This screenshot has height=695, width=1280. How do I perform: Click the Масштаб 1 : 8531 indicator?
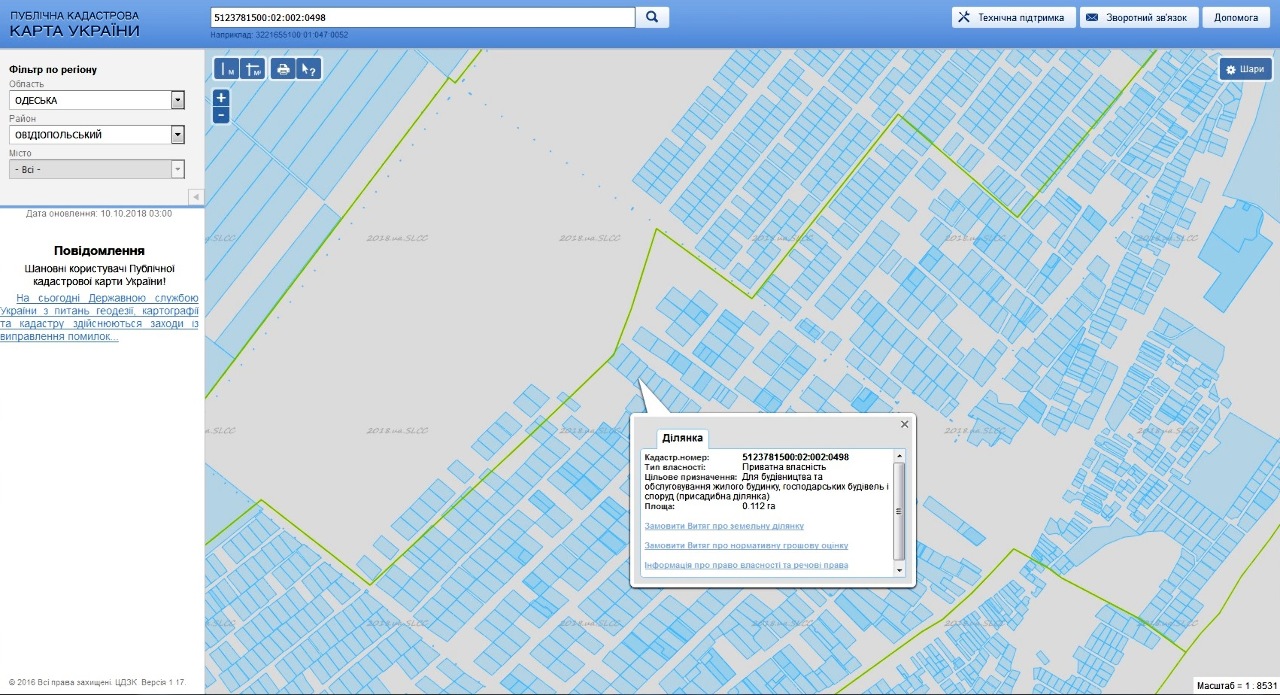coord(1237,686)
